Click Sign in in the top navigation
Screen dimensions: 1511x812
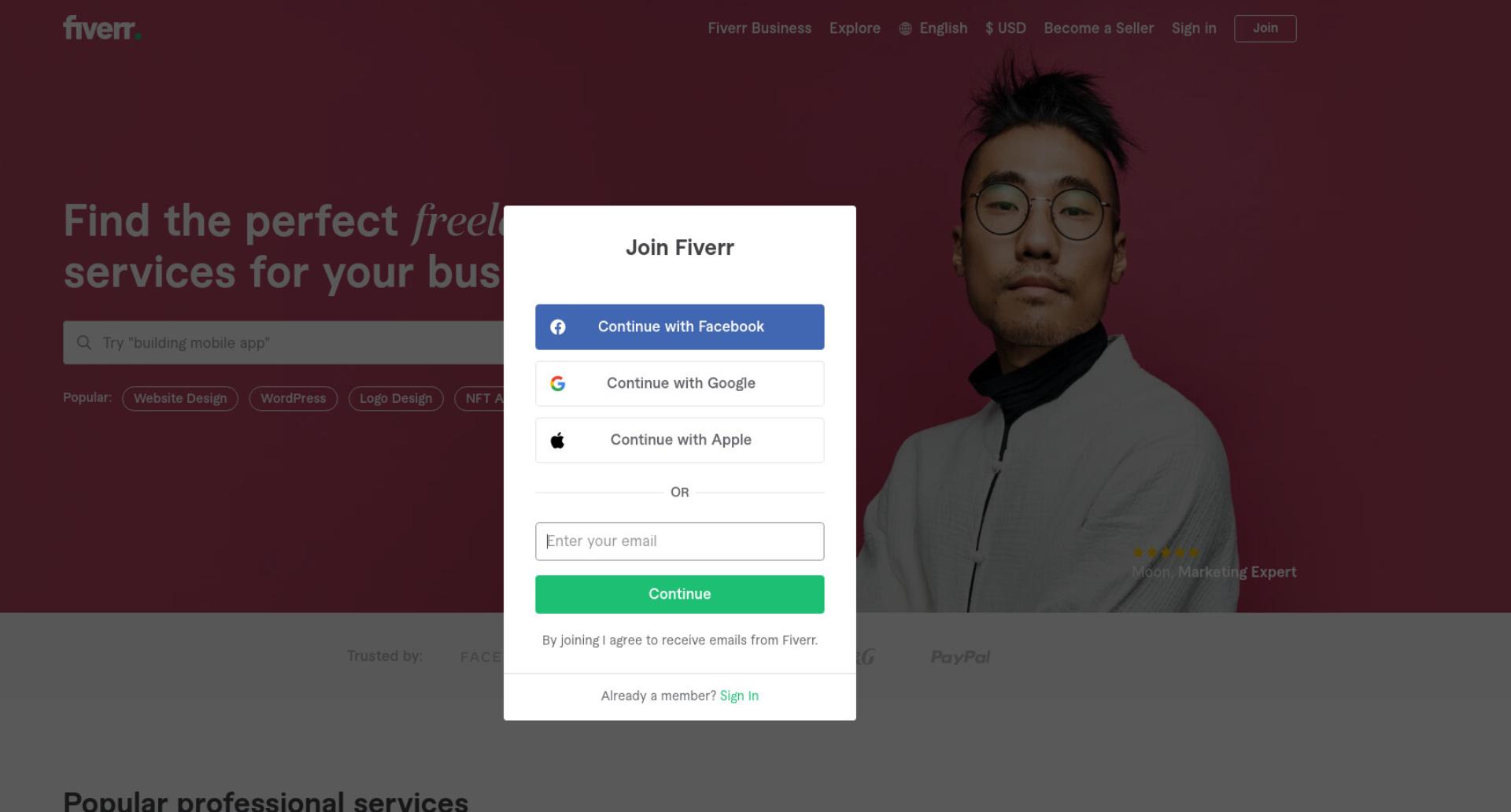pos(1194,28)
